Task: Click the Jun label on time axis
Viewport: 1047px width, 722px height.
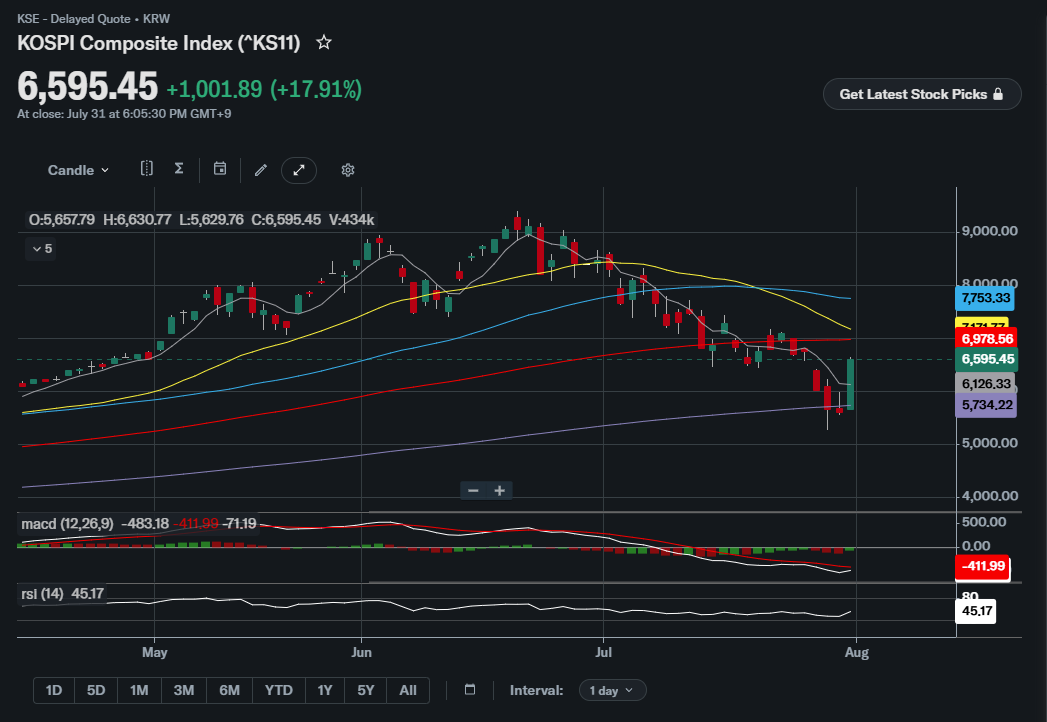Action: point(361,653)
